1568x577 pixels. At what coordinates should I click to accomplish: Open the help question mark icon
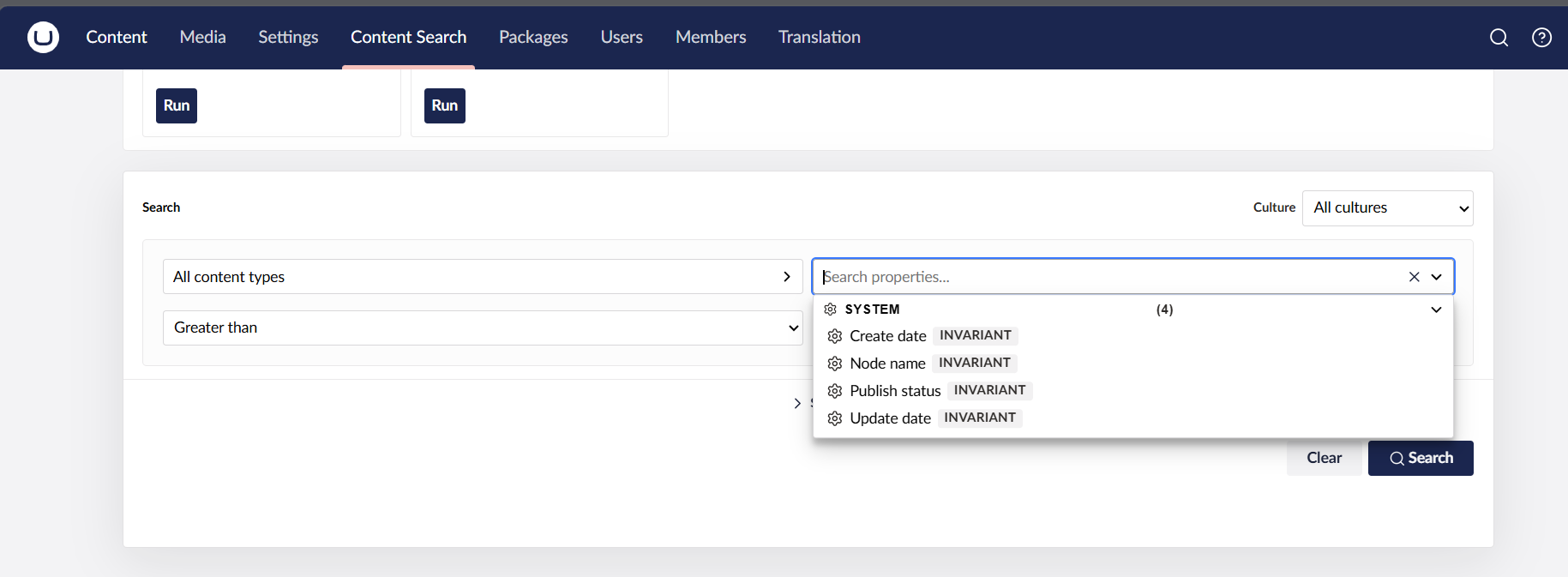point(1541,38)
